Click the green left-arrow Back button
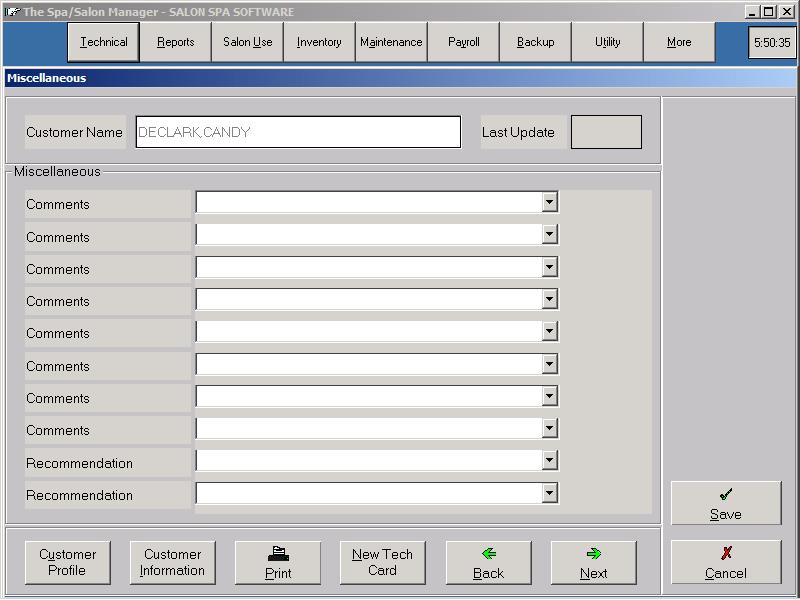 coord(488,563)
